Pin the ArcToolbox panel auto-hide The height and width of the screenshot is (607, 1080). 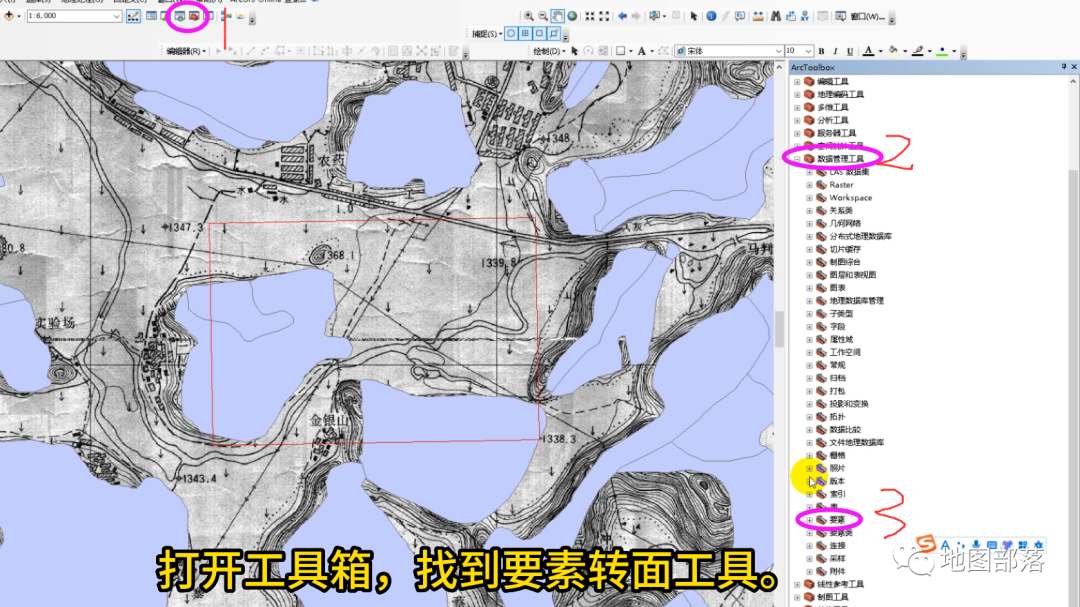pyautogui.click(x=1064, y=67)
